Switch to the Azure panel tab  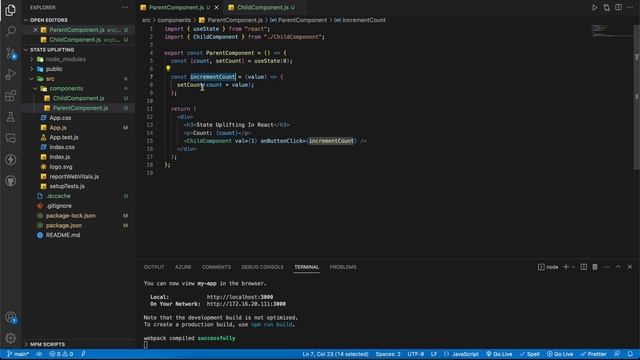(x=183, y=267)
